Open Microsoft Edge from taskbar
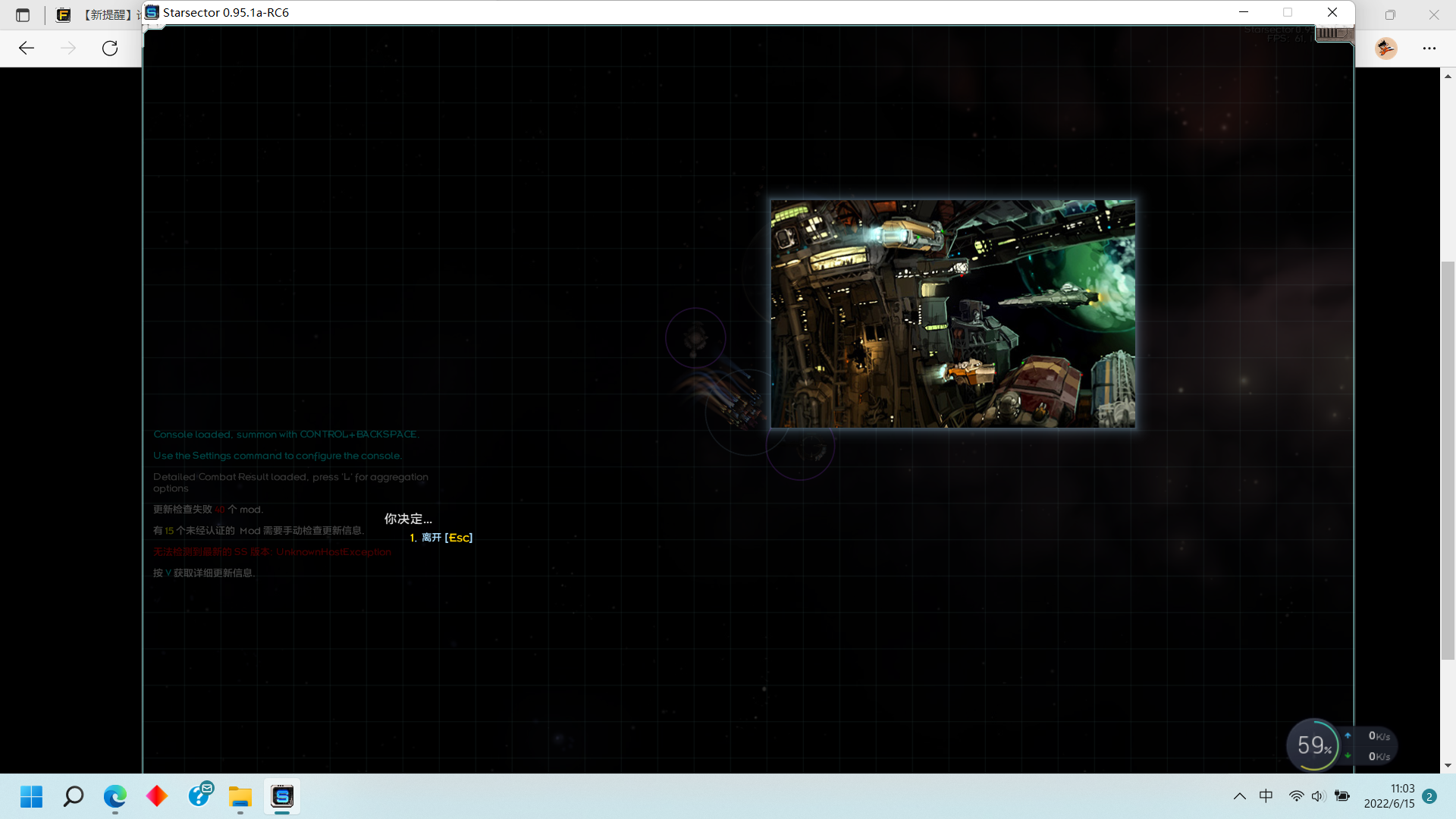Viewport: 1456px width, 819px height. (115, 796)
